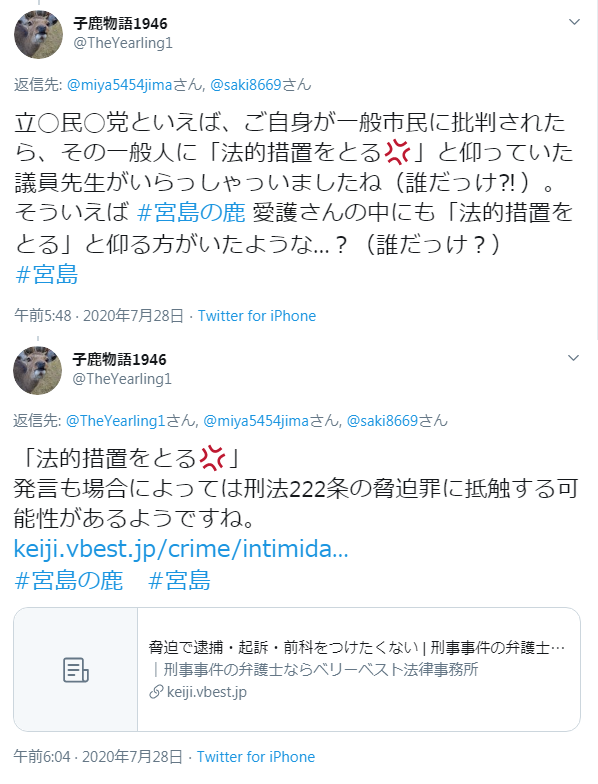The height and width of the screenshot is (784, 598).
Task: Open the keiji.vbest.jp/crime/intimida... URL
Action: pos(180,549)
